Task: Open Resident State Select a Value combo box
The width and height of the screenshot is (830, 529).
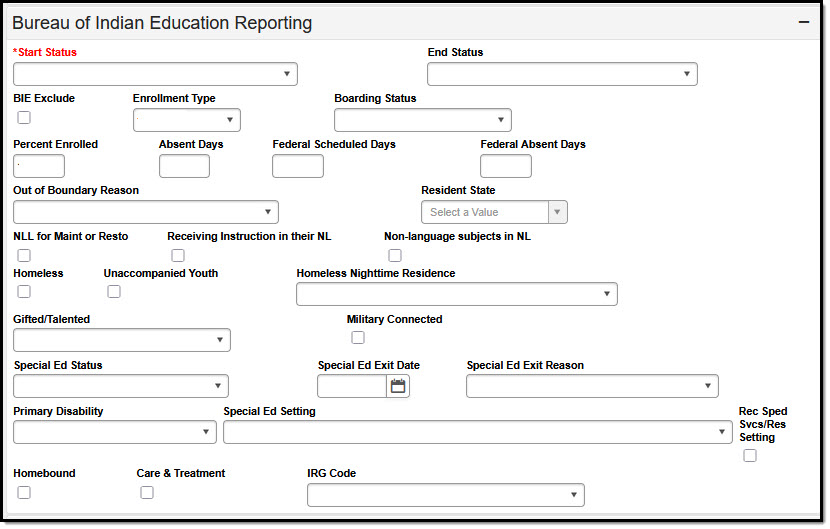Action: pyautogui.click(x=494, y=212)
